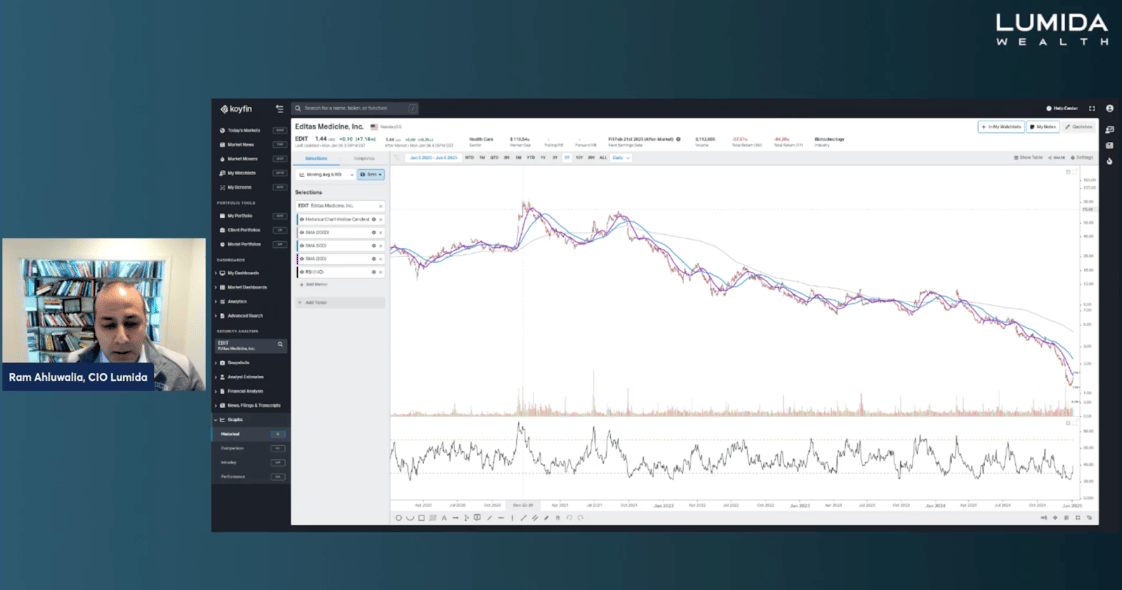This screenshot has height=590, width=1122.
Task: Select the horizontal line tool
Action: (501, 518)
